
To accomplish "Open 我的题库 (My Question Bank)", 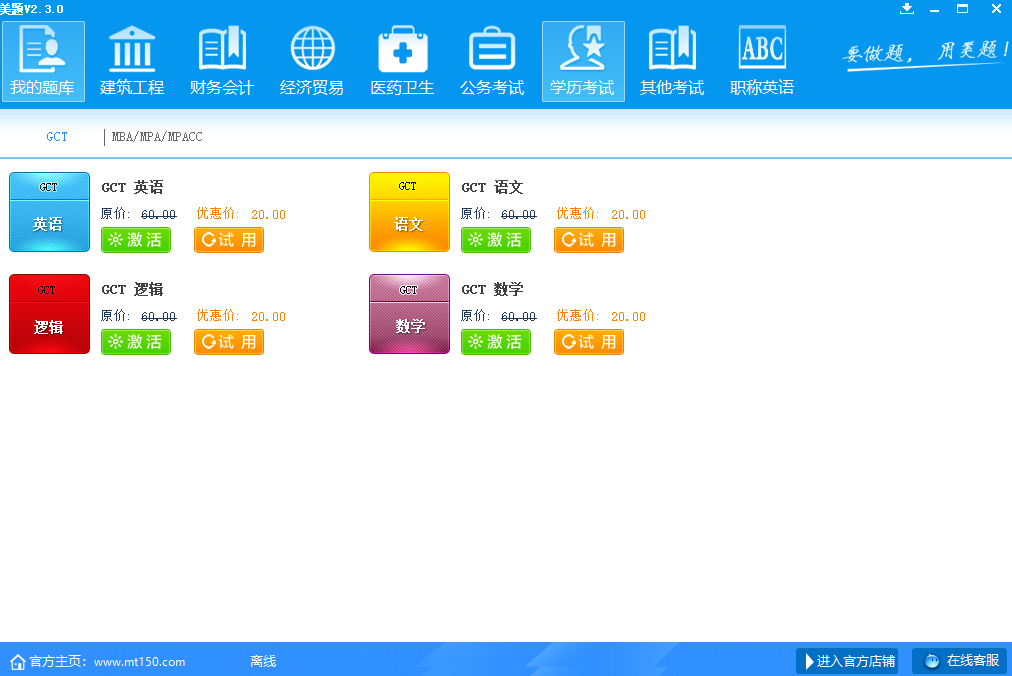I will click(43, 61).
